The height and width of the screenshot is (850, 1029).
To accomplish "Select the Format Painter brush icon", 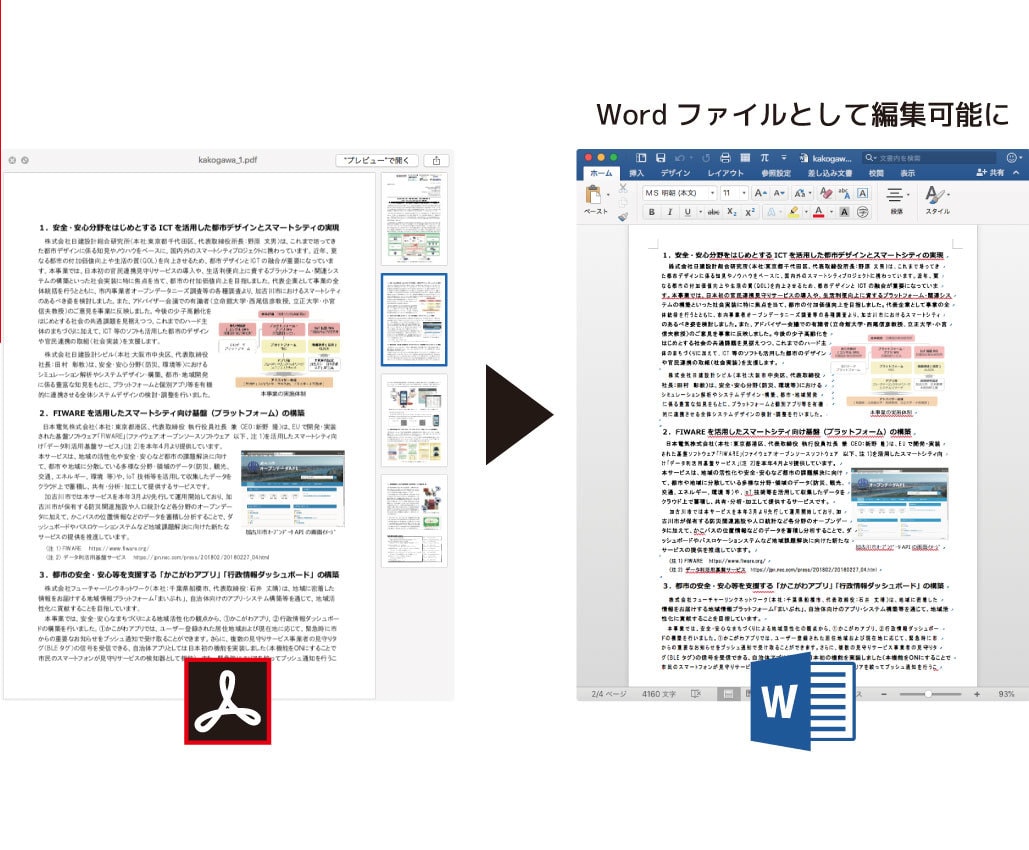I will [x=623, y=217].
